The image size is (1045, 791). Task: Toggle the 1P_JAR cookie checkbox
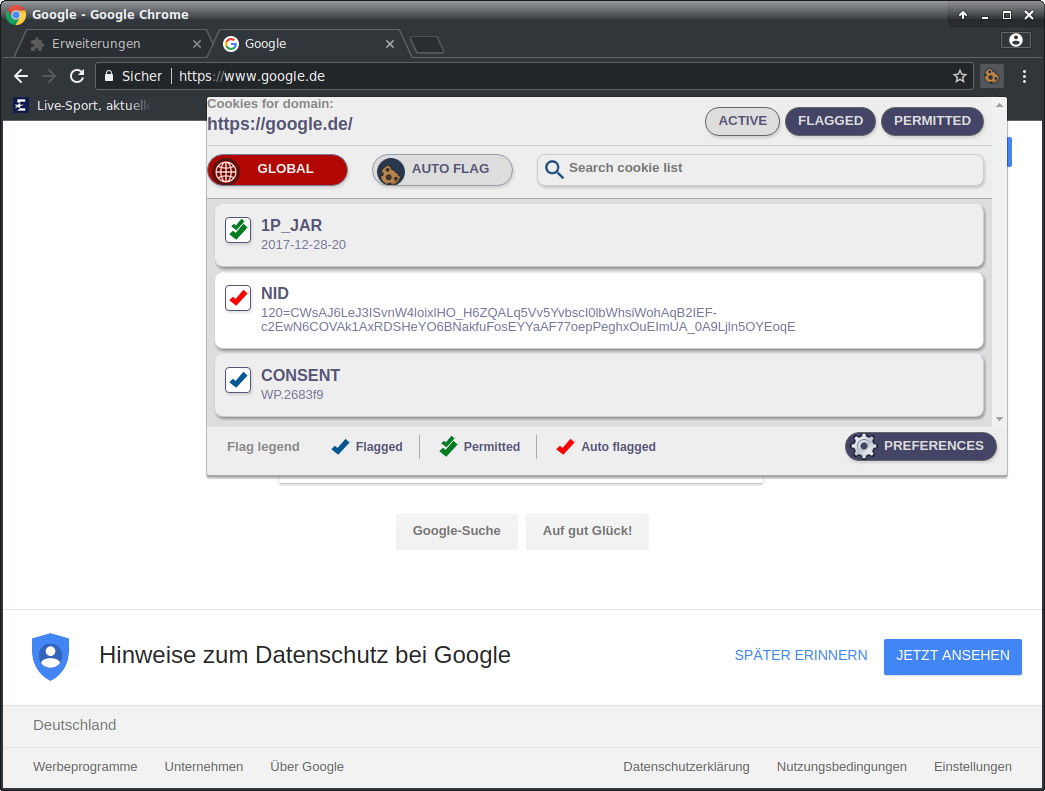click(238, 230)
